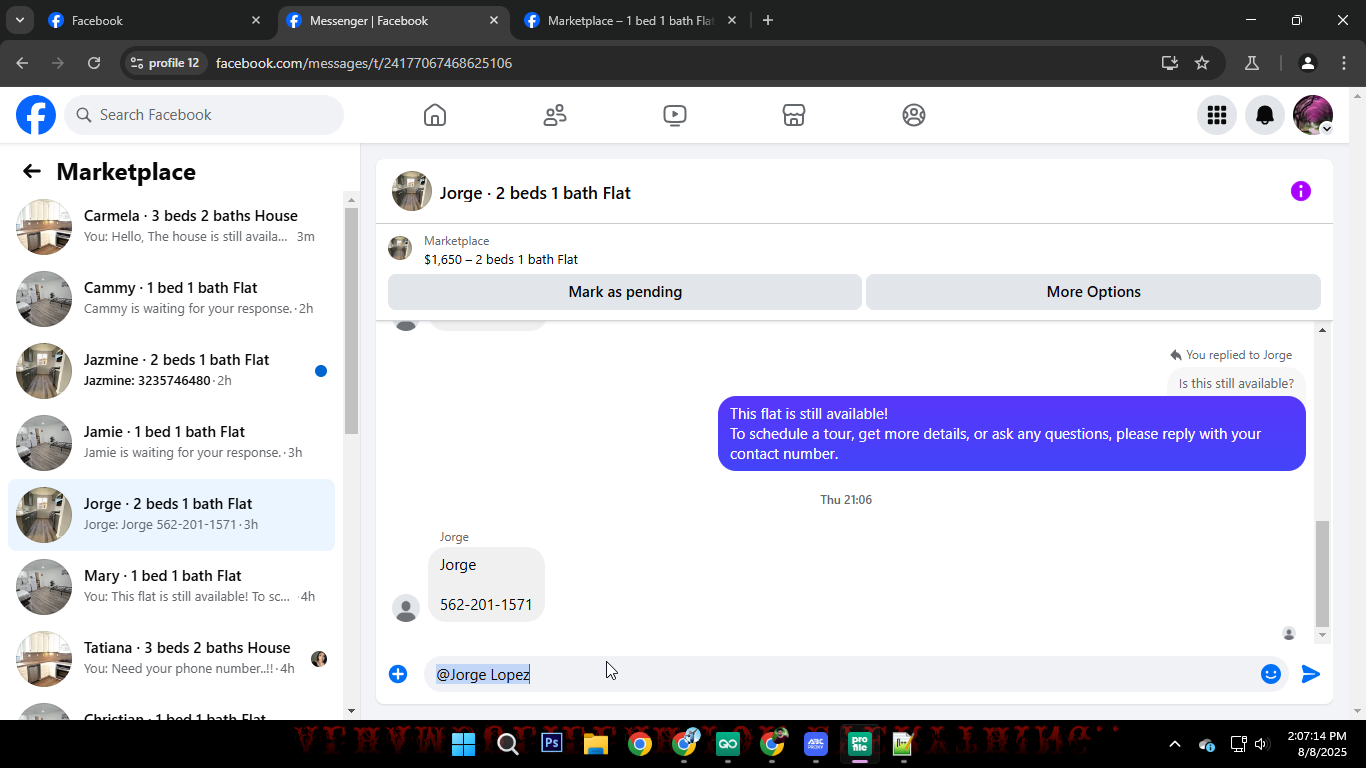
Task: Open the Chrome Labs flask icon
Action: tap(1251, 63)
